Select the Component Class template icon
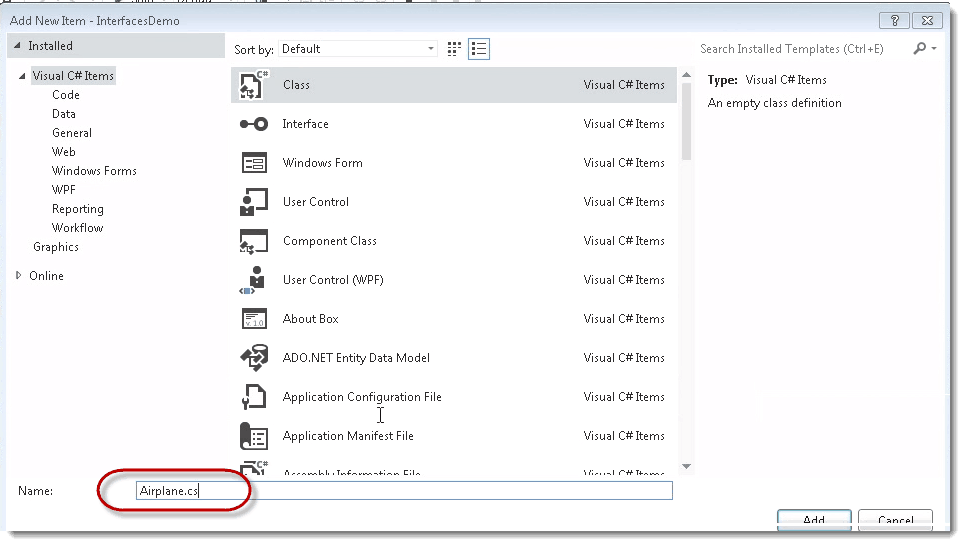 [x=254, y=241]
